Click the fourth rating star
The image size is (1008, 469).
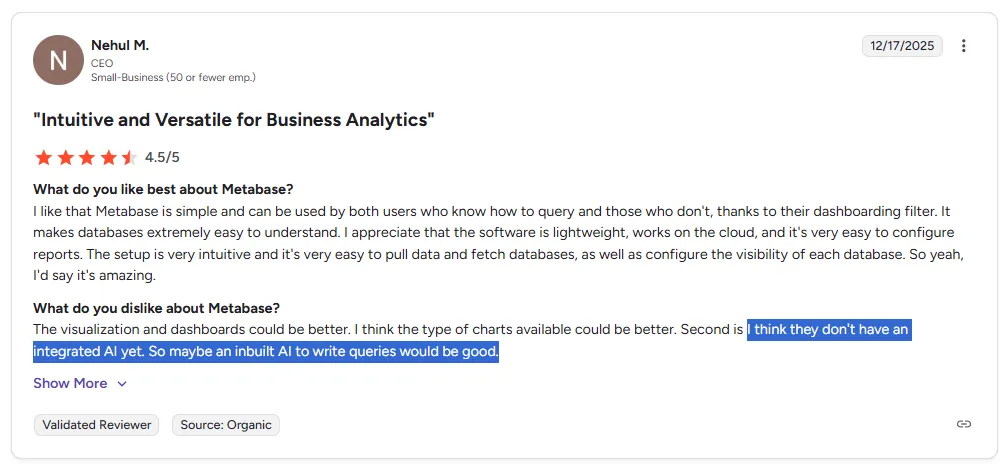[x=107, y=157]
